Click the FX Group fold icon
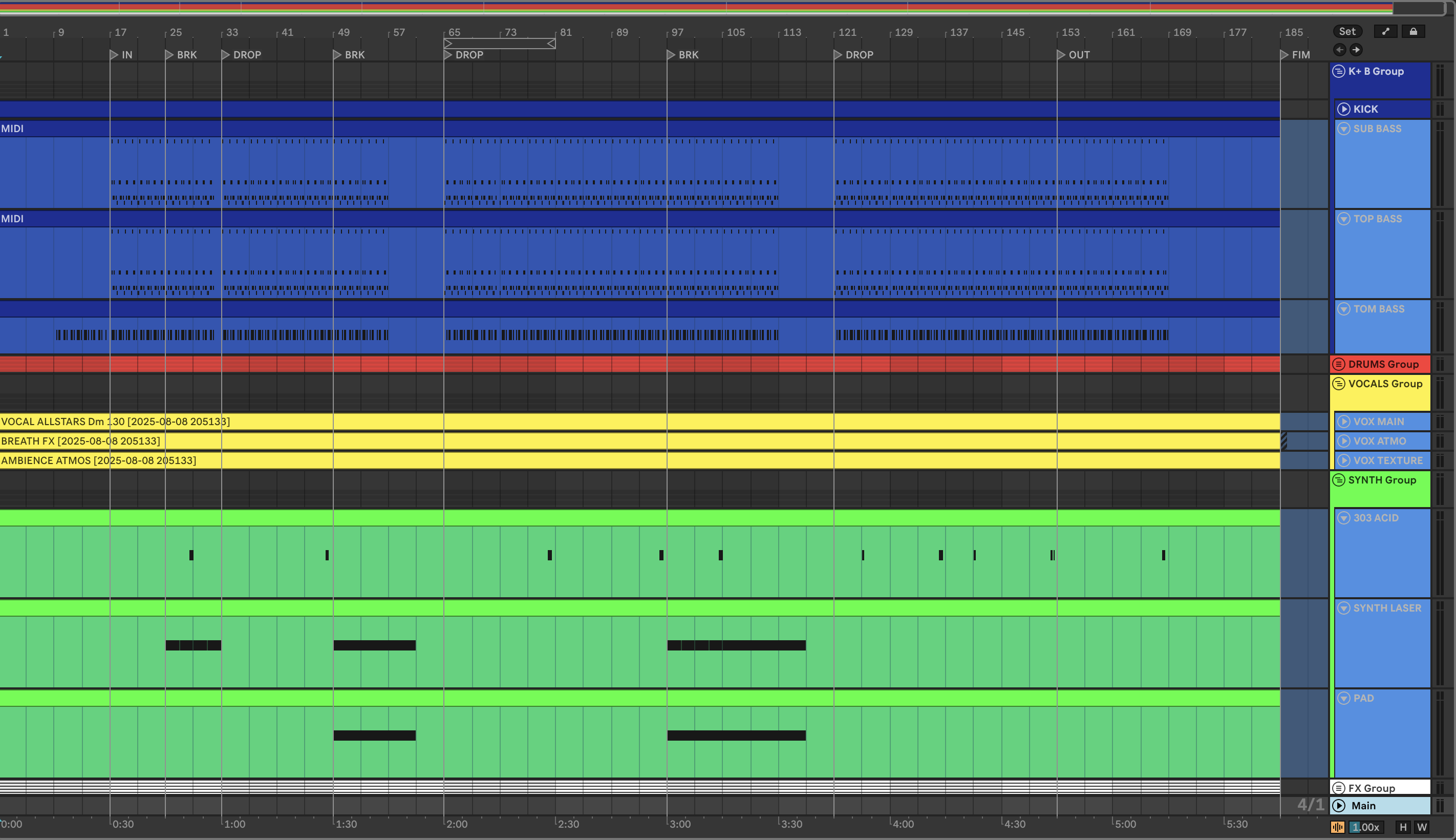The image size is (1456, 840). pos(1338,788)
